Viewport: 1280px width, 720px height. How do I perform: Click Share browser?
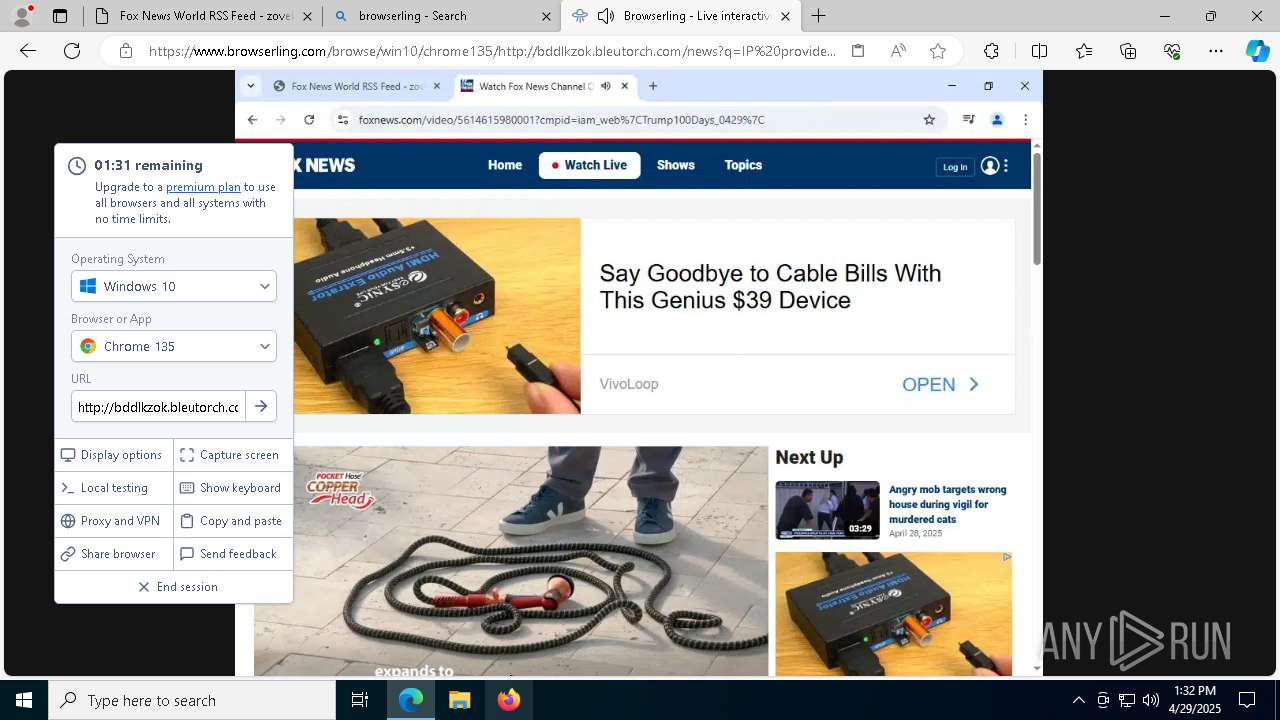click(x=113, y=554)
